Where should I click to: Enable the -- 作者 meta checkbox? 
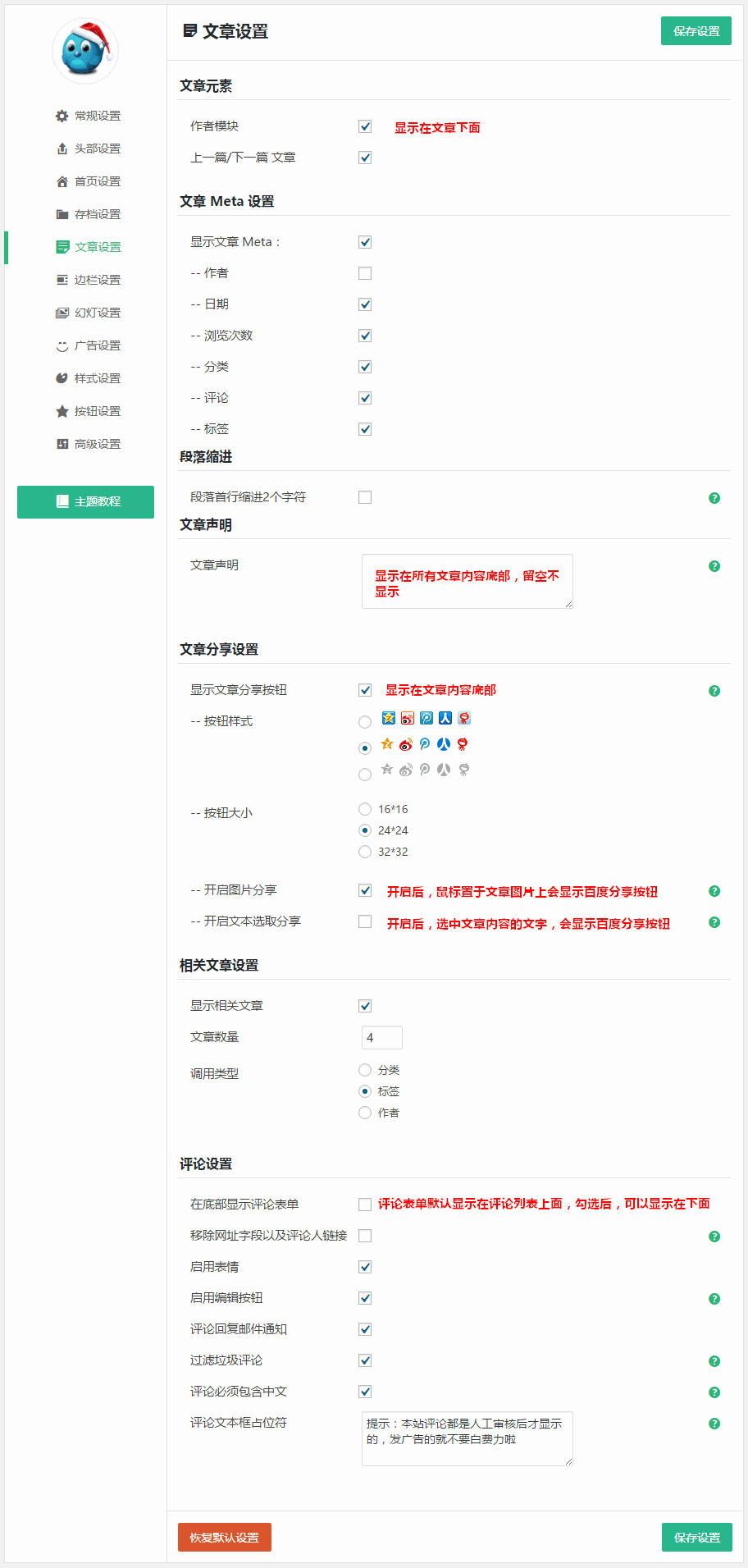pos(365,273)
